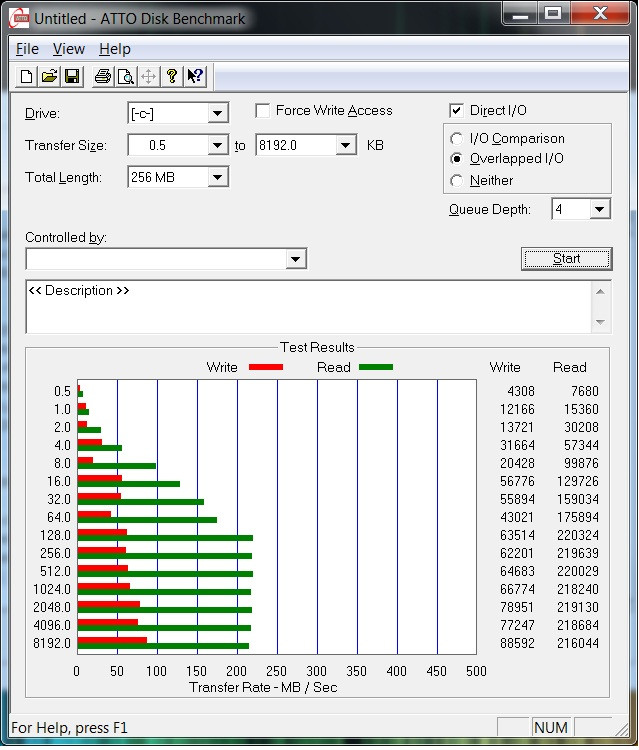Open the Queue Depth dropdown
This screenshot has height=750, width=639.
599,210
